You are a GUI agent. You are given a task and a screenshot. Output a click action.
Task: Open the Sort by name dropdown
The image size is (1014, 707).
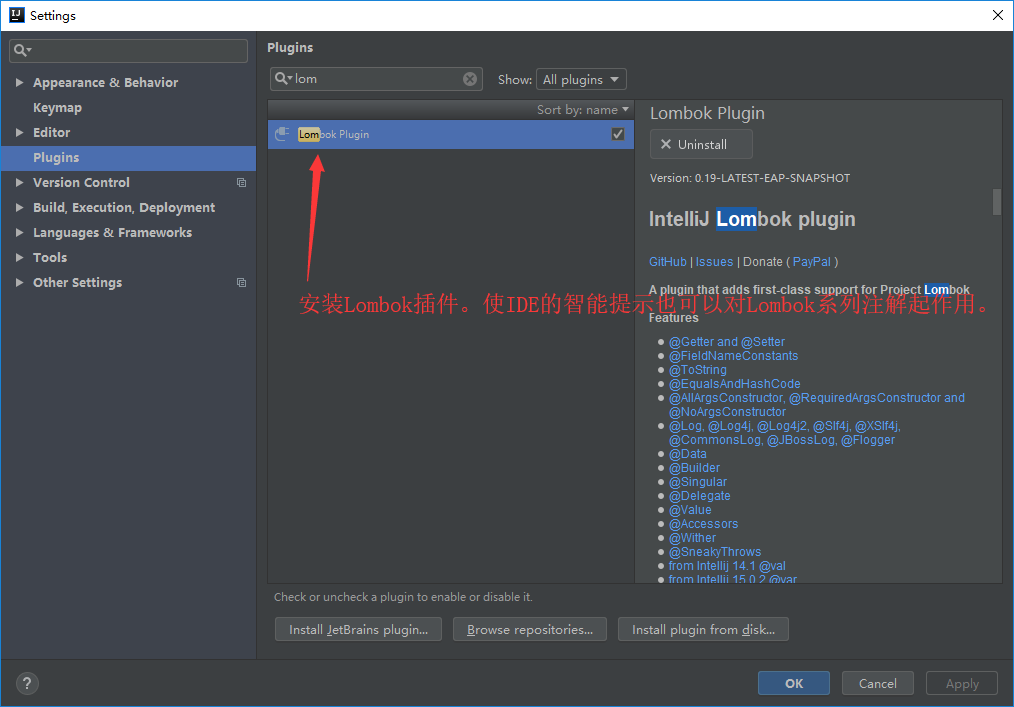[583, 110]
